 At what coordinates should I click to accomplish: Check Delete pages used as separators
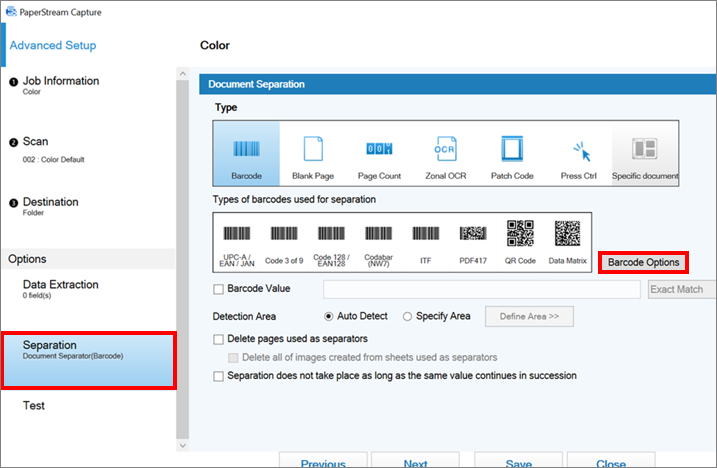(219, 339)
